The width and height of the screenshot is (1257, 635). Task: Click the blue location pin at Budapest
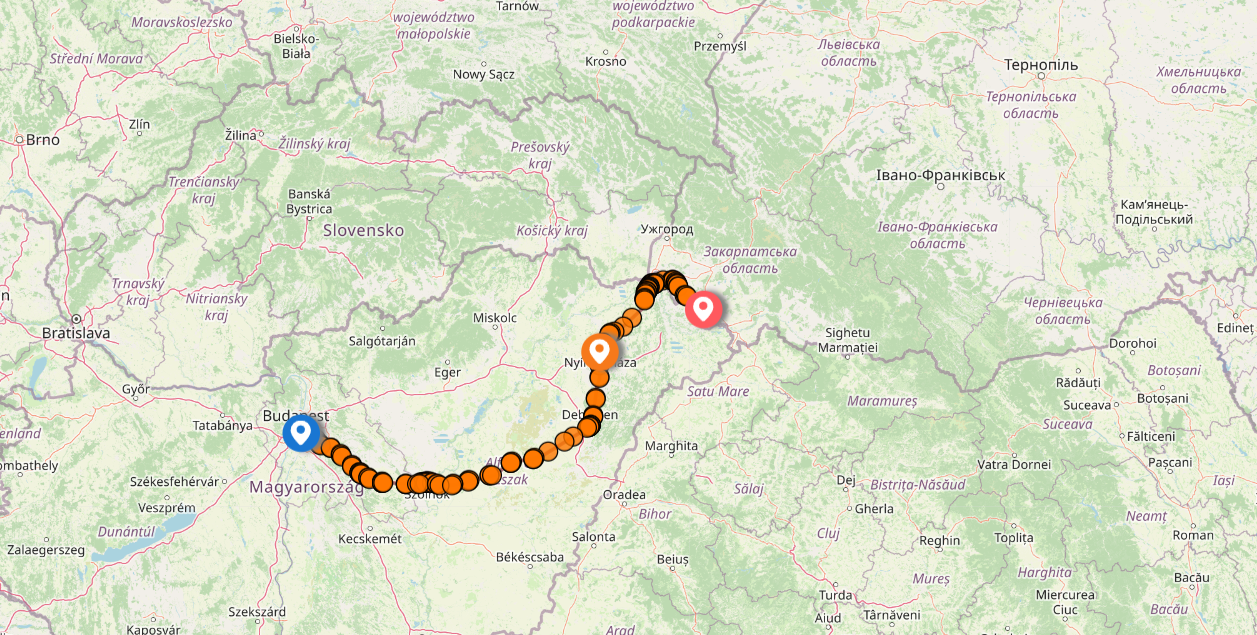click(301, 433)
